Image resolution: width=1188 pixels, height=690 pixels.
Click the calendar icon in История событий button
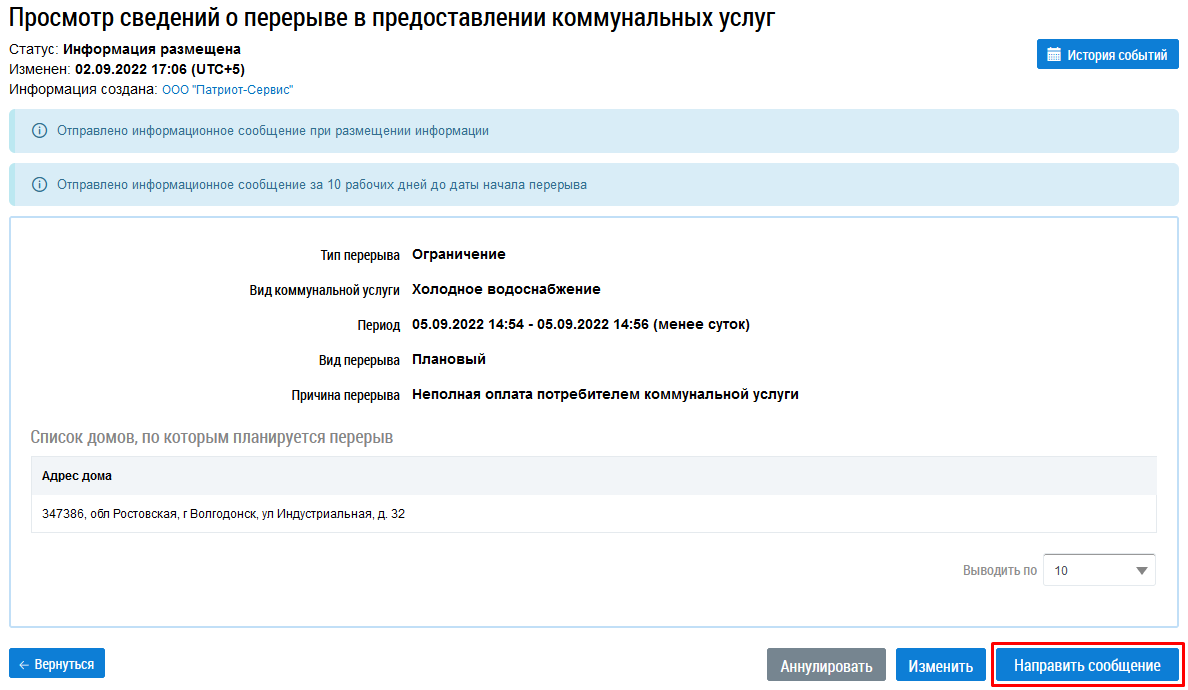click(1054, 55)
